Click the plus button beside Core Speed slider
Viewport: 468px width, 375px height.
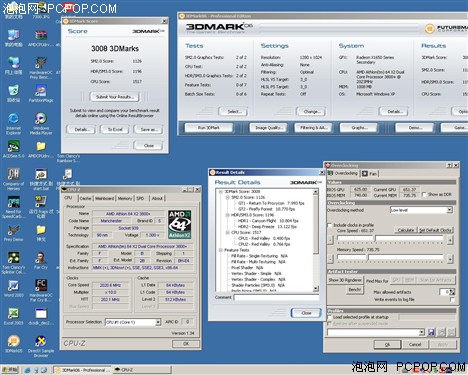click(x=450, y=239)
